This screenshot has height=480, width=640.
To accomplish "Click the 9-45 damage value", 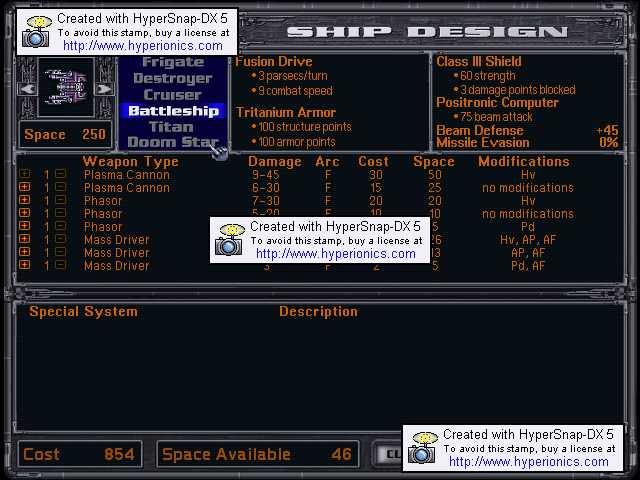I will pos(266,175).
